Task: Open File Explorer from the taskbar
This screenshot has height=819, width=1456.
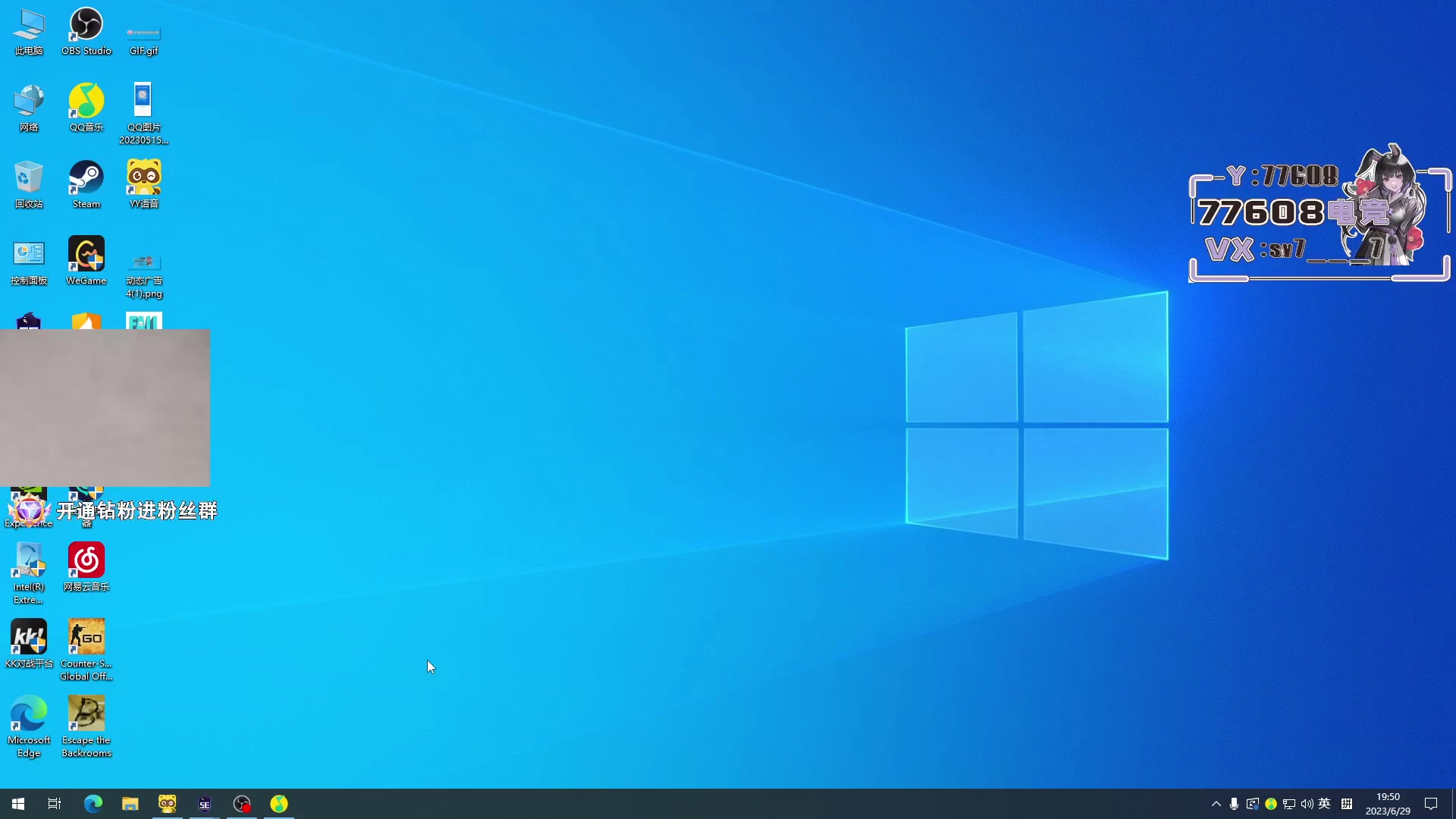Action: (130, 804)
